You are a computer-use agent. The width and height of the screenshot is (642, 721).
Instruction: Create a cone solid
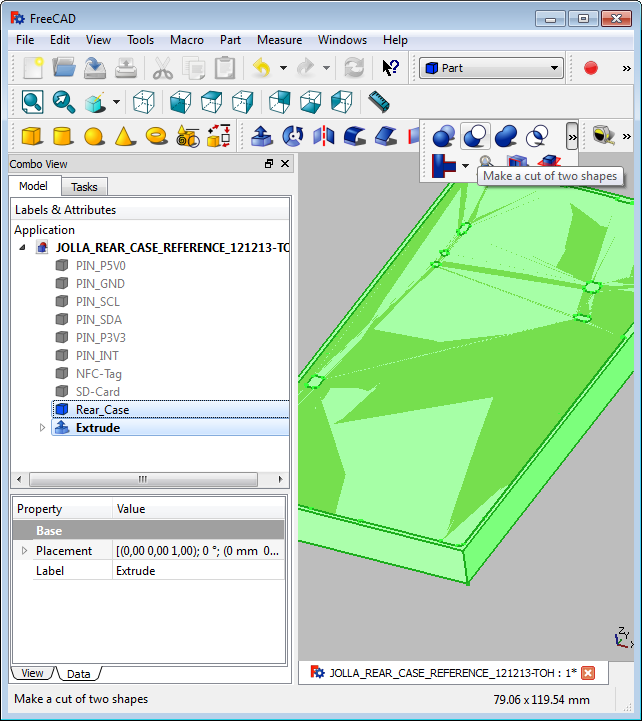125,136
